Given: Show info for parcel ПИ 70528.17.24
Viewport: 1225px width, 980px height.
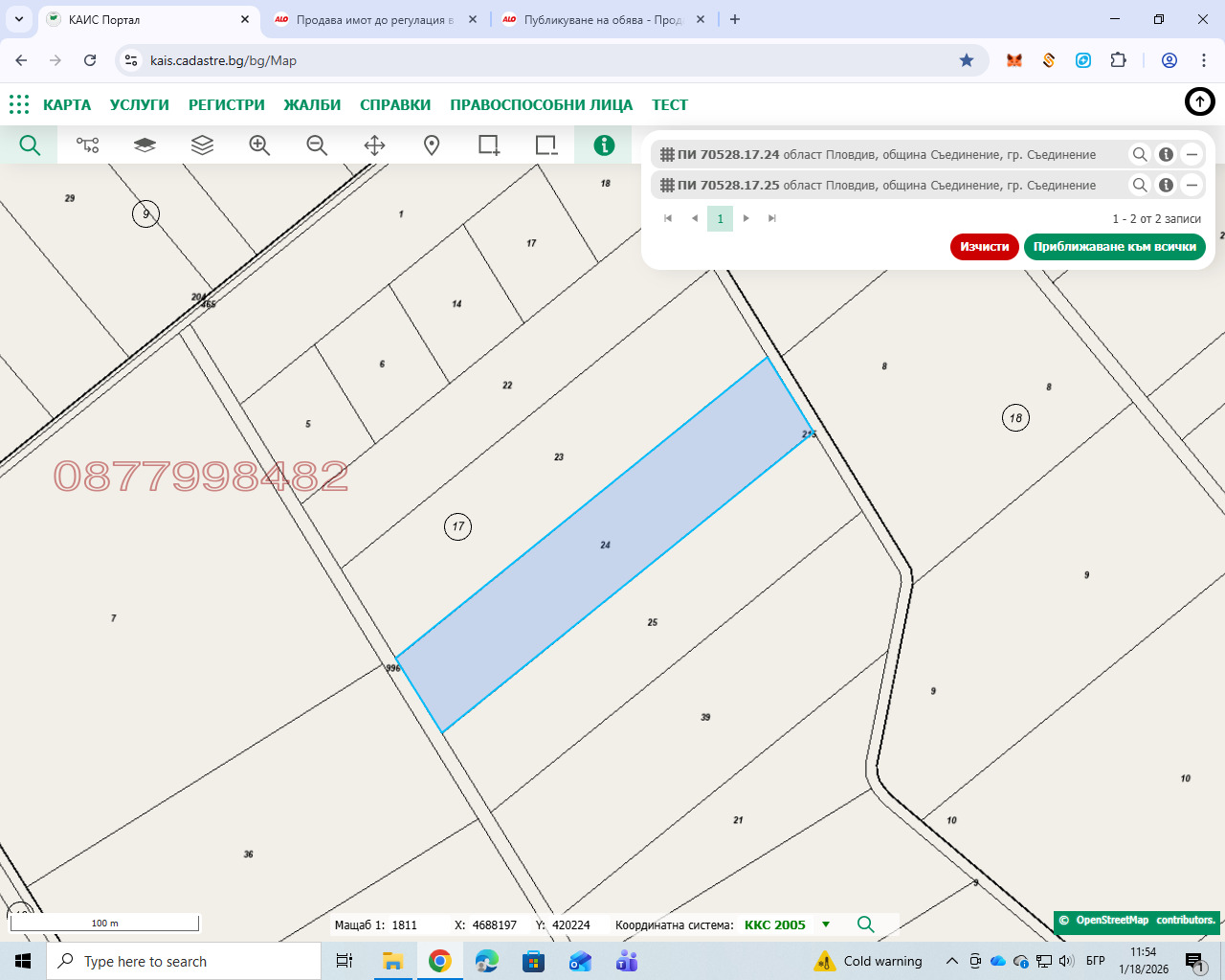Looking at the screenshot, I should pyautogui.click(x=1166, y=154).
